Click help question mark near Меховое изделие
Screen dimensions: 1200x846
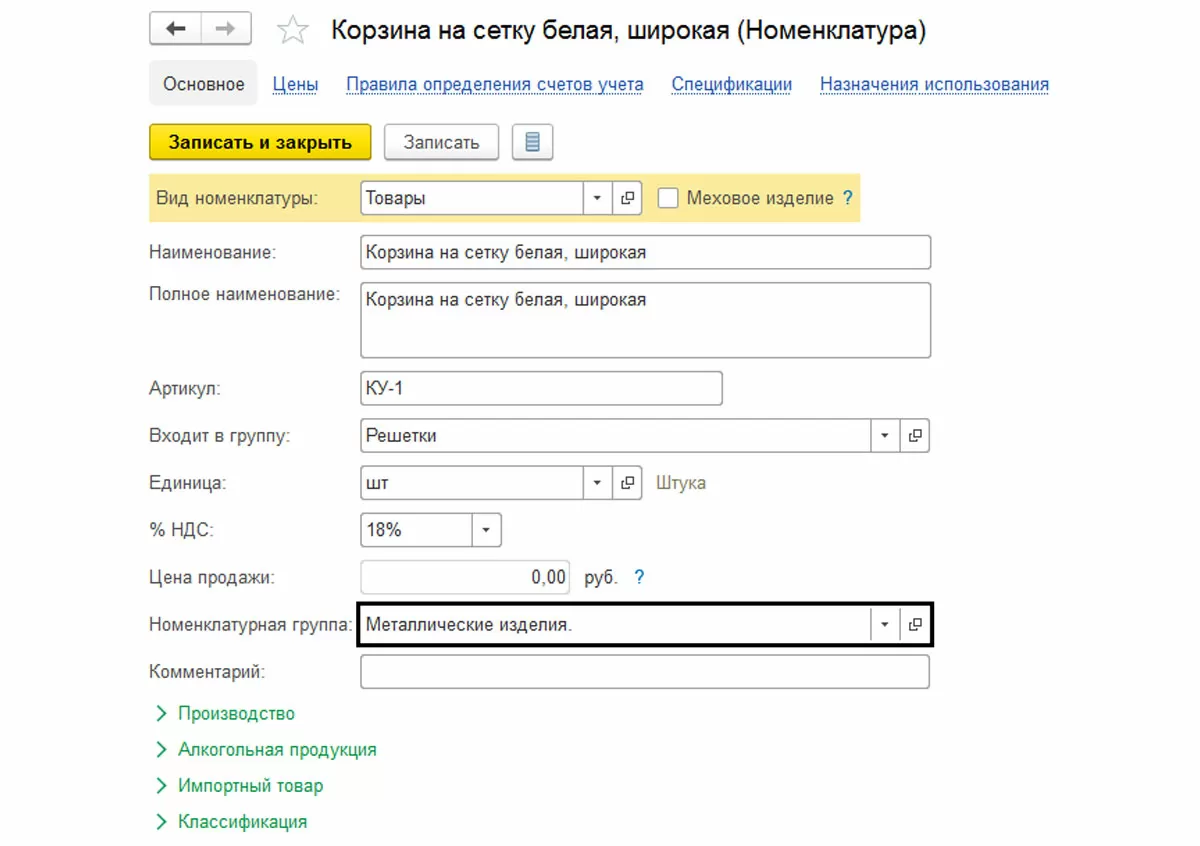[x=848, y=198]
